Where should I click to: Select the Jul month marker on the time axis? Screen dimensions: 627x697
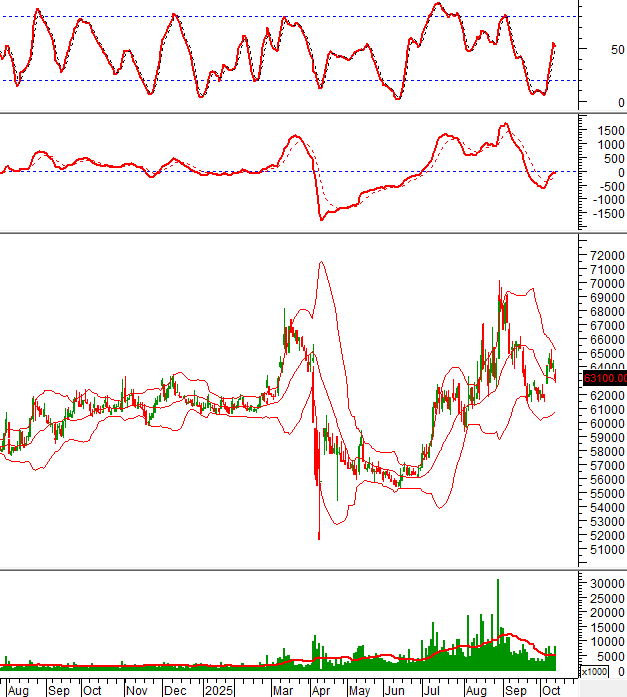(432, 690)
